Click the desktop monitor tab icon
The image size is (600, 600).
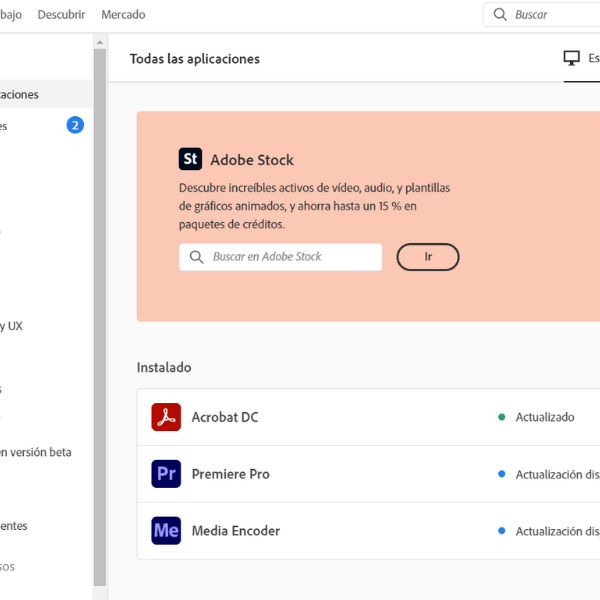[x=571, y=58]
